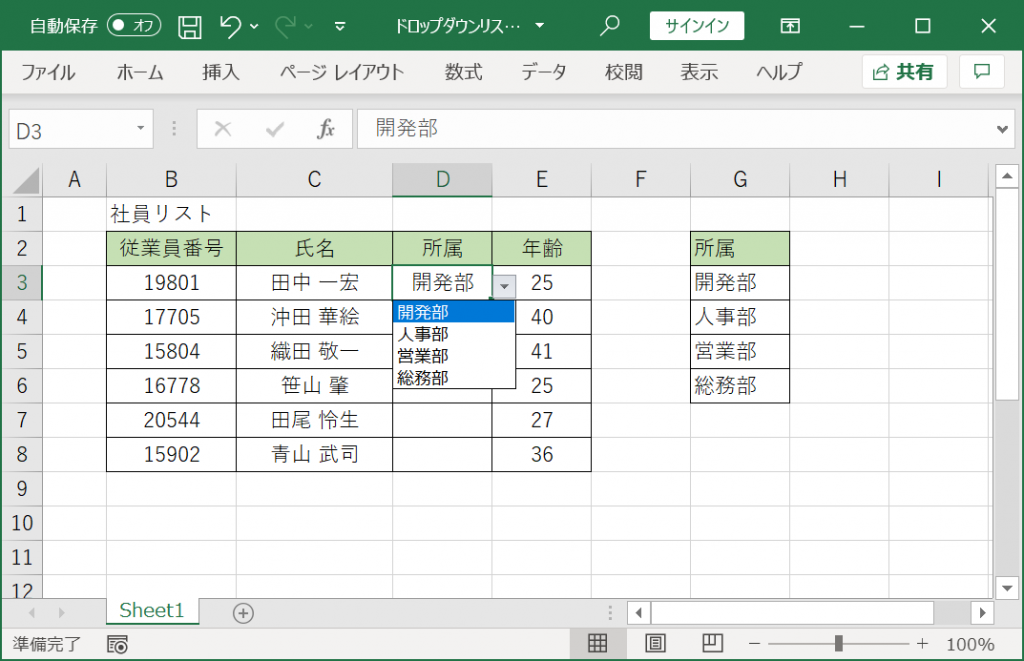
Task: Click the formula bar Cancel X icon
Action: 223,129
